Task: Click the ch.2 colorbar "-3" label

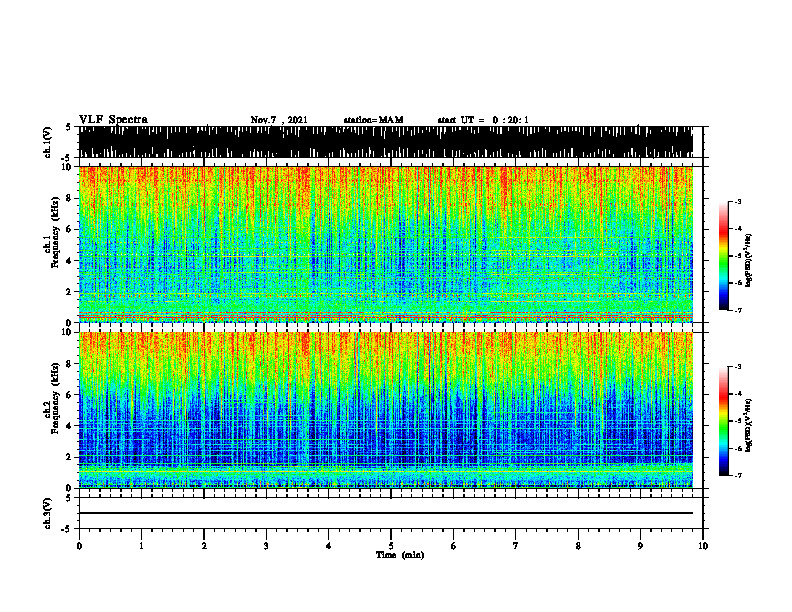Action: (x=738, y=367)
